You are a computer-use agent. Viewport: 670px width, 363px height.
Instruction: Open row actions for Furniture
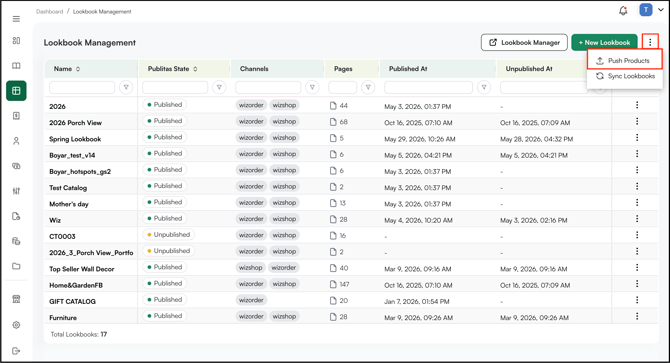click(x=637, y=316)
